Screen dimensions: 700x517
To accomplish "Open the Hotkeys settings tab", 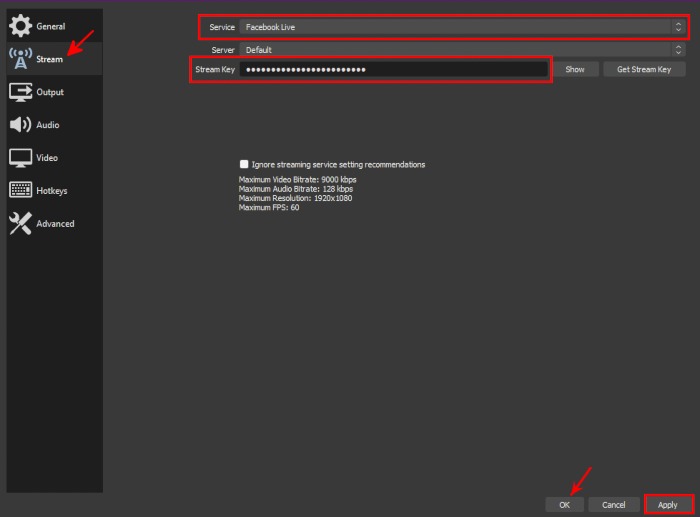I will tap(54, 191).
